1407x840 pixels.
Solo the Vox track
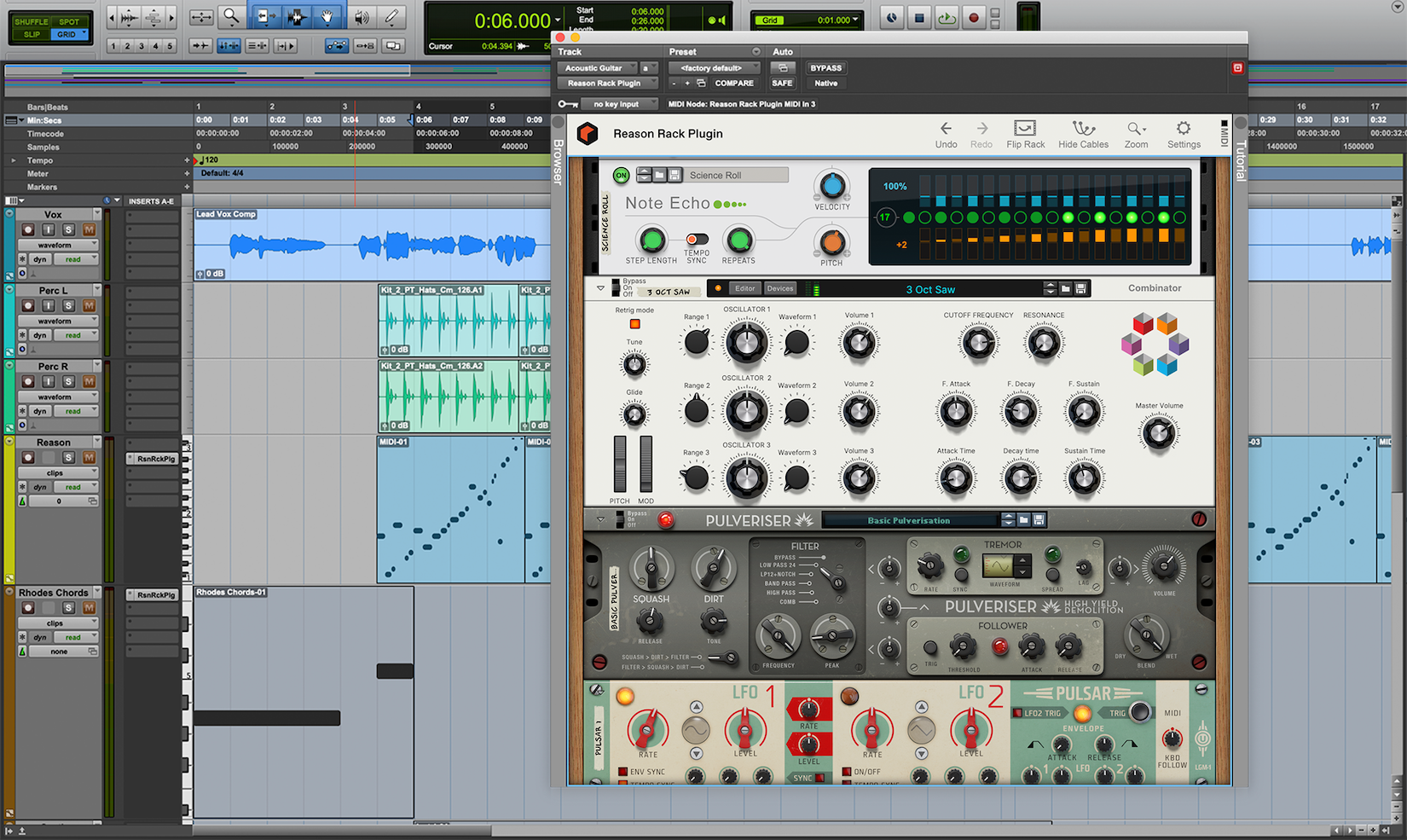tap(70, 229)
